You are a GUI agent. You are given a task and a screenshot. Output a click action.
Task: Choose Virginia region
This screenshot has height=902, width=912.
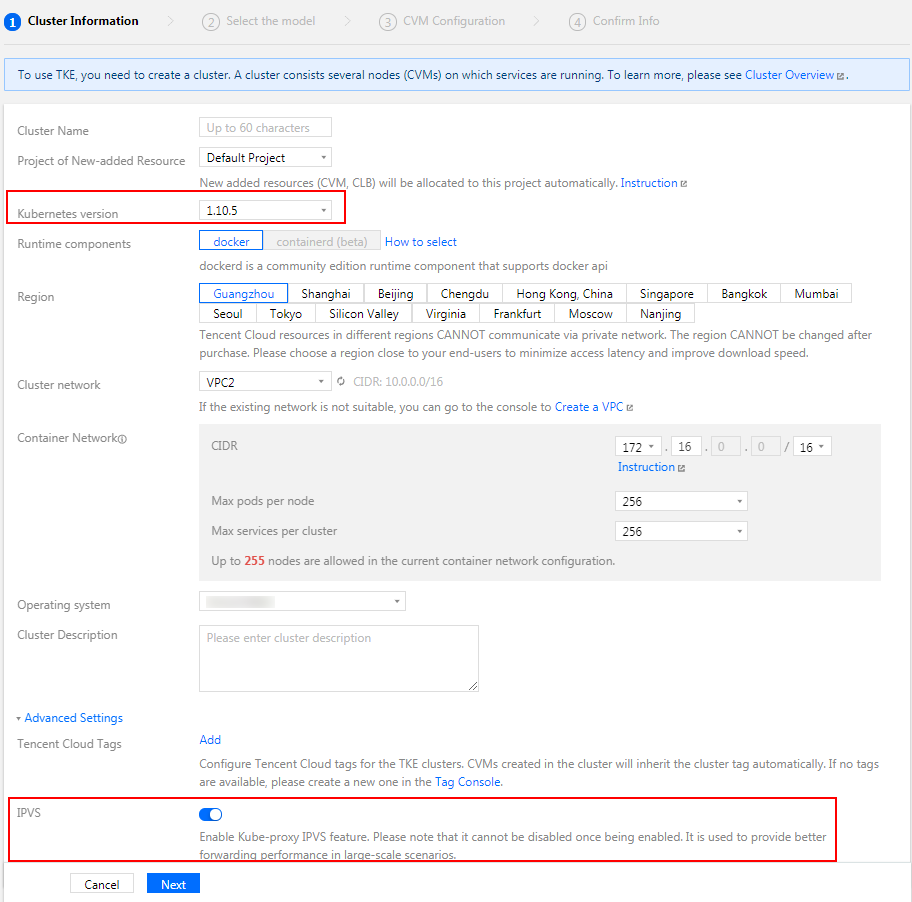446,313
